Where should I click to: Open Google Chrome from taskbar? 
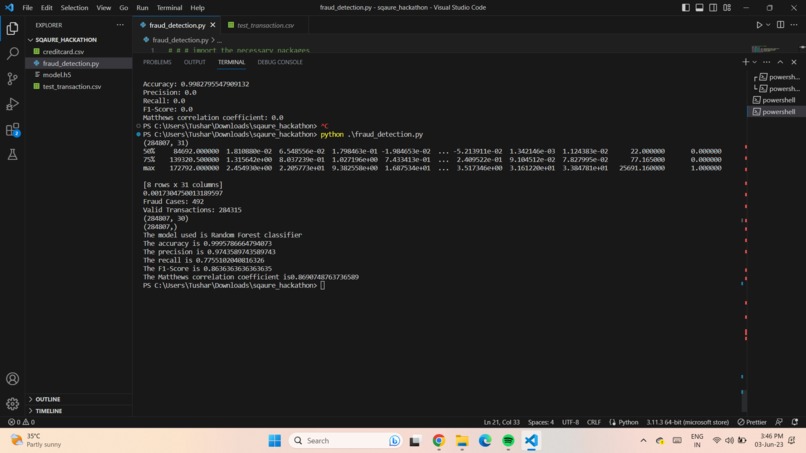[438, 441]
